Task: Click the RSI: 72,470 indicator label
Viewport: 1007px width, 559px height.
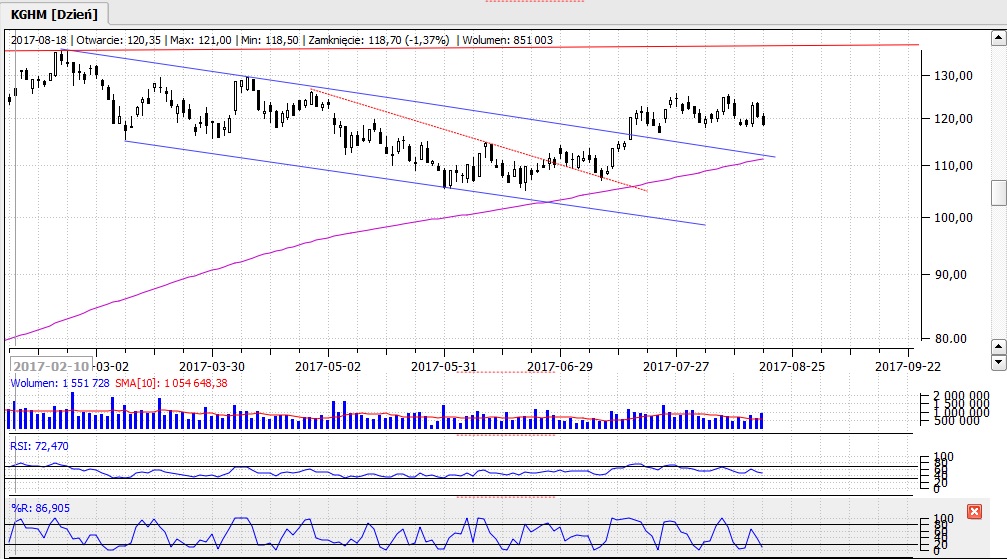Action: click(40, 445)
